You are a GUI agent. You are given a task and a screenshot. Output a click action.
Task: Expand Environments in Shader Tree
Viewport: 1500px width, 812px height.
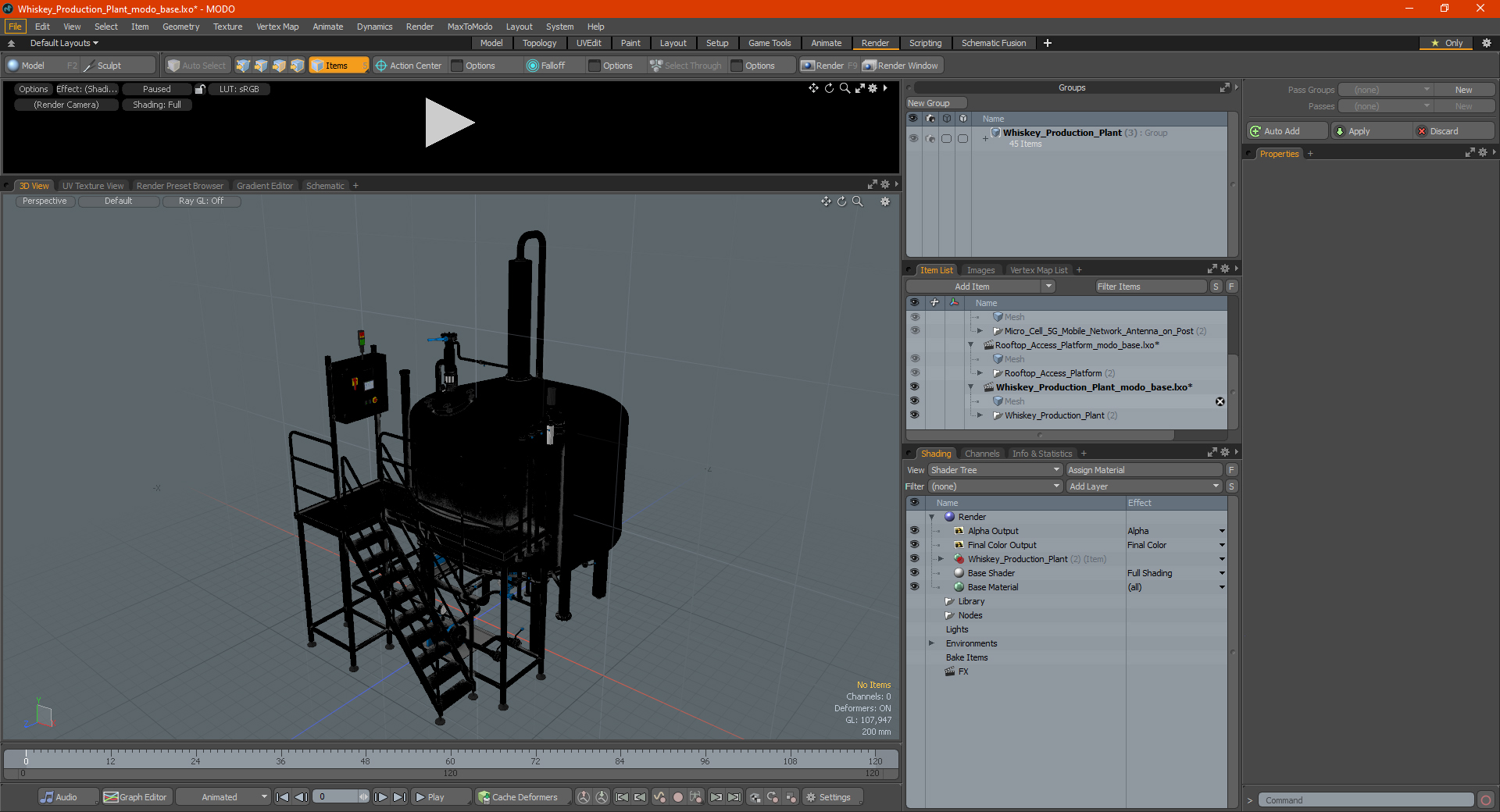pyautogui.click(x=931, y=643)
